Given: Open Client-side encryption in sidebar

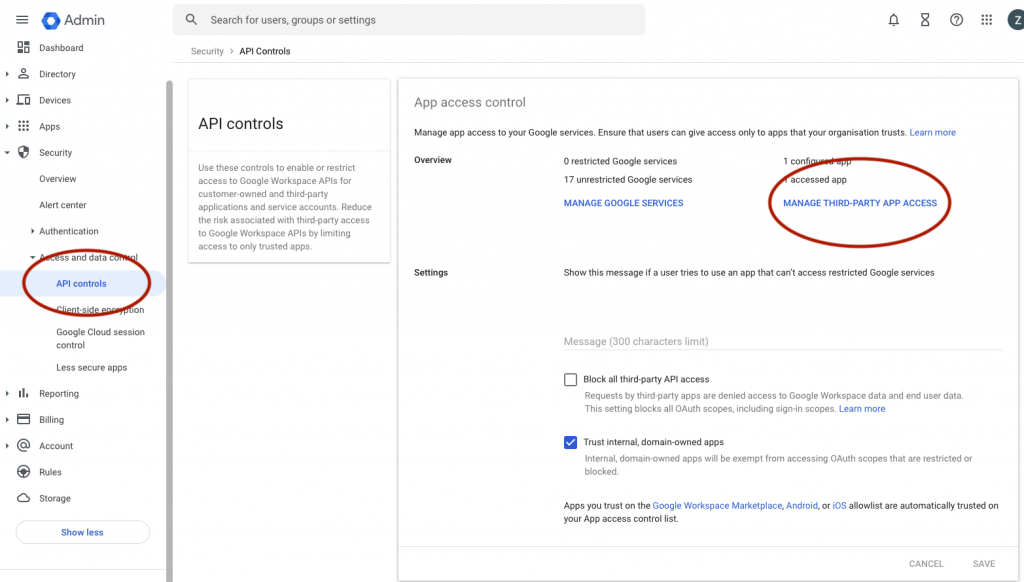Looking at the screenshot, I should click(100, 310).
